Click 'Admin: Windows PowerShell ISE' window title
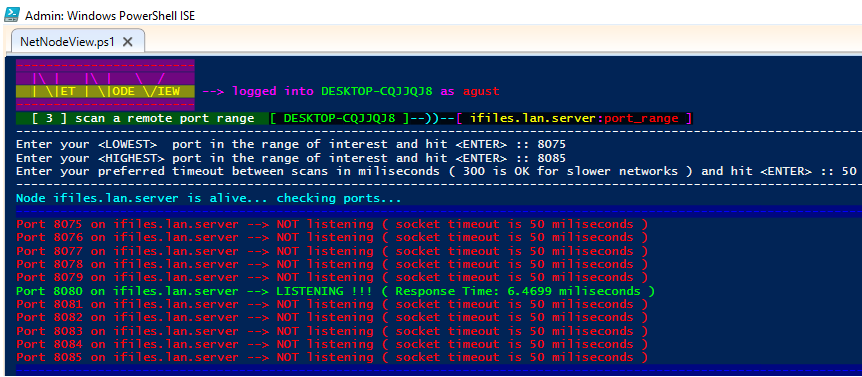The height and width of the screenshot is (377, 862). 110,15
